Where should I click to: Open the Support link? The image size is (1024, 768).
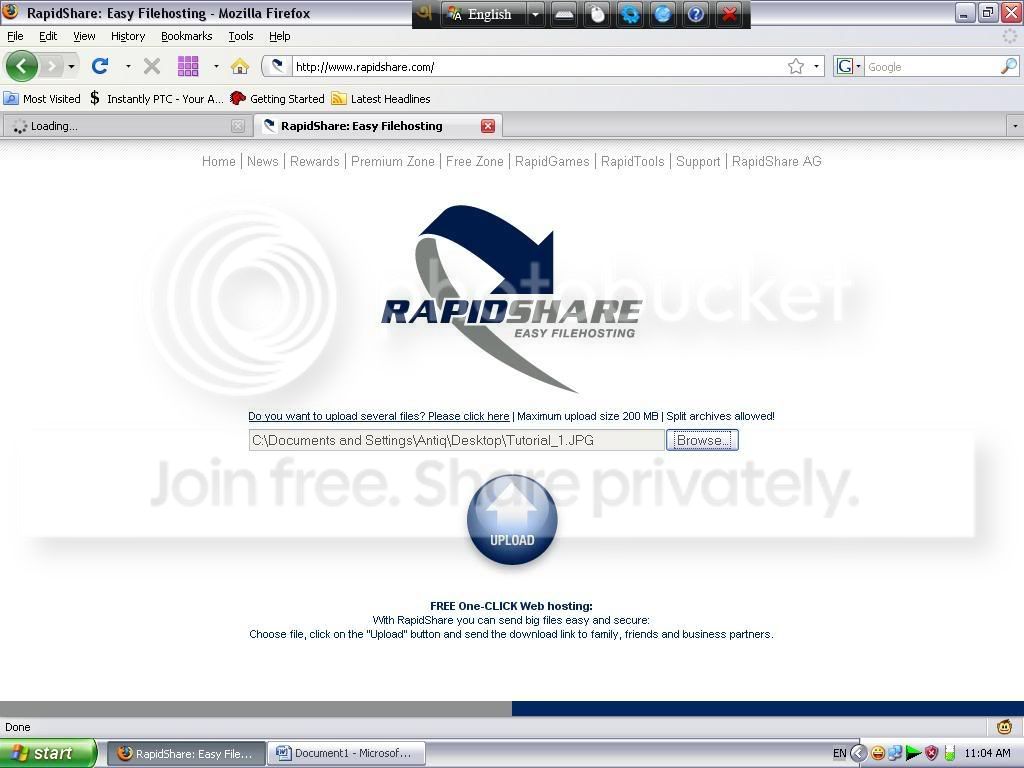point(698,161)
